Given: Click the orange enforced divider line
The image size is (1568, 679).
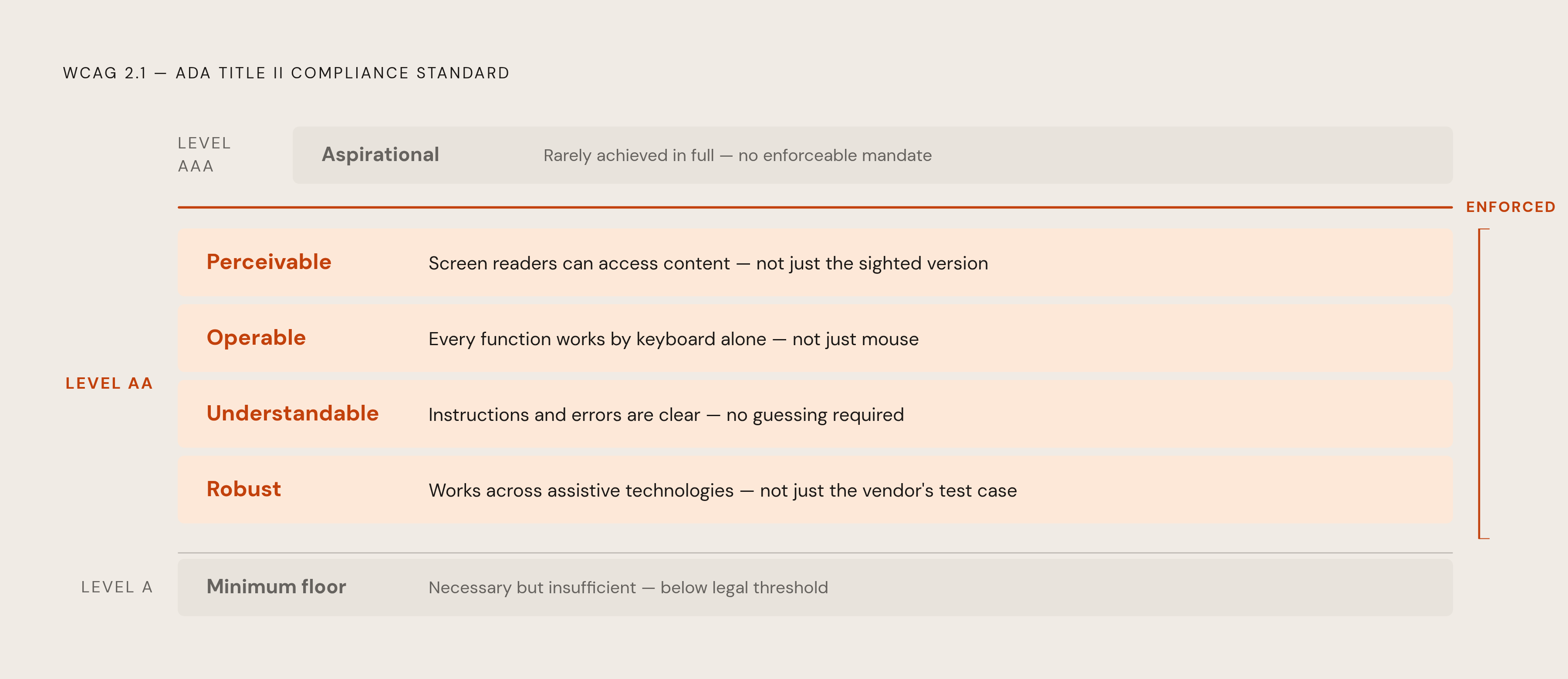Looking at the screenshot, I should [x=815, y=208].
